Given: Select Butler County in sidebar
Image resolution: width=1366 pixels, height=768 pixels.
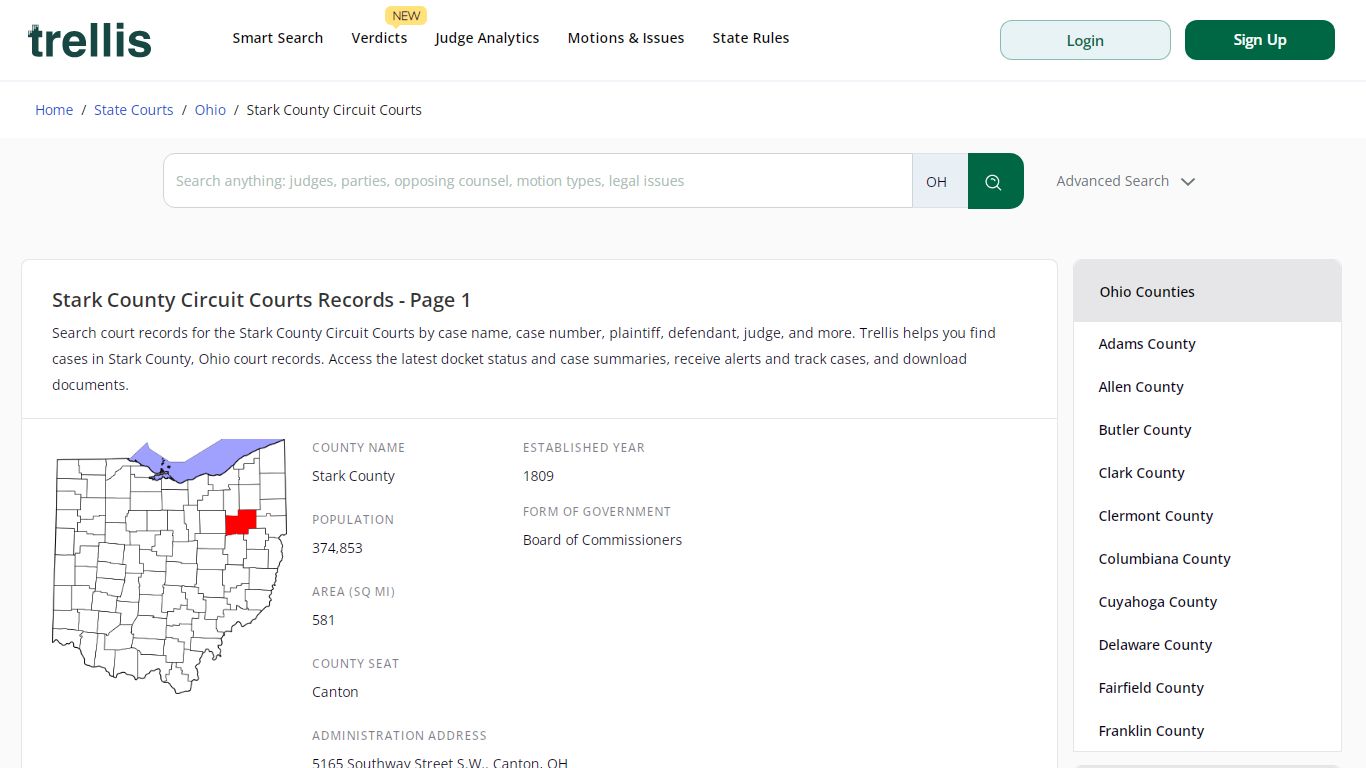Looking at the screenshot, I should (x=1145, y=430).
